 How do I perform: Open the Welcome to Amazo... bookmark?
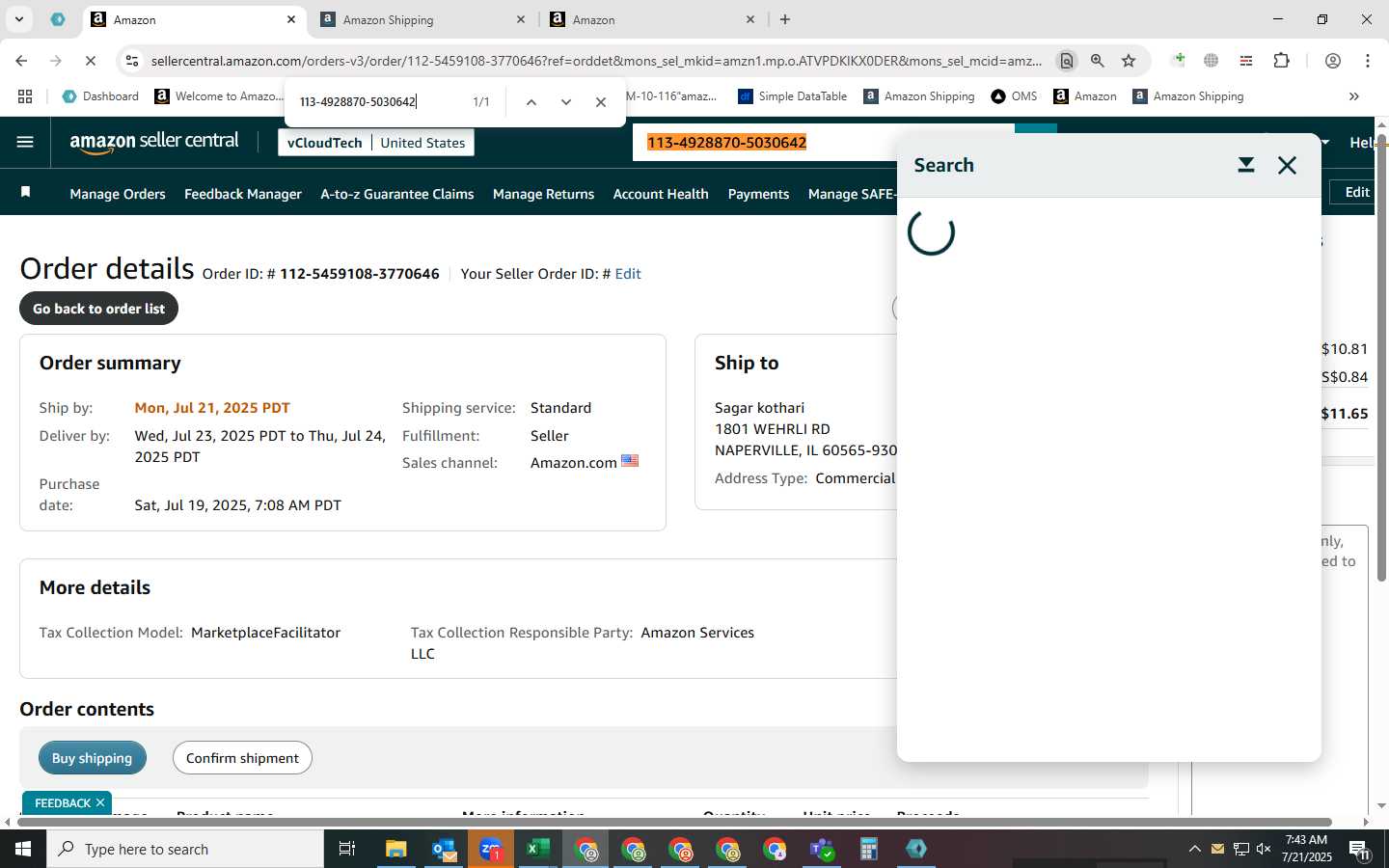[219, 96]
